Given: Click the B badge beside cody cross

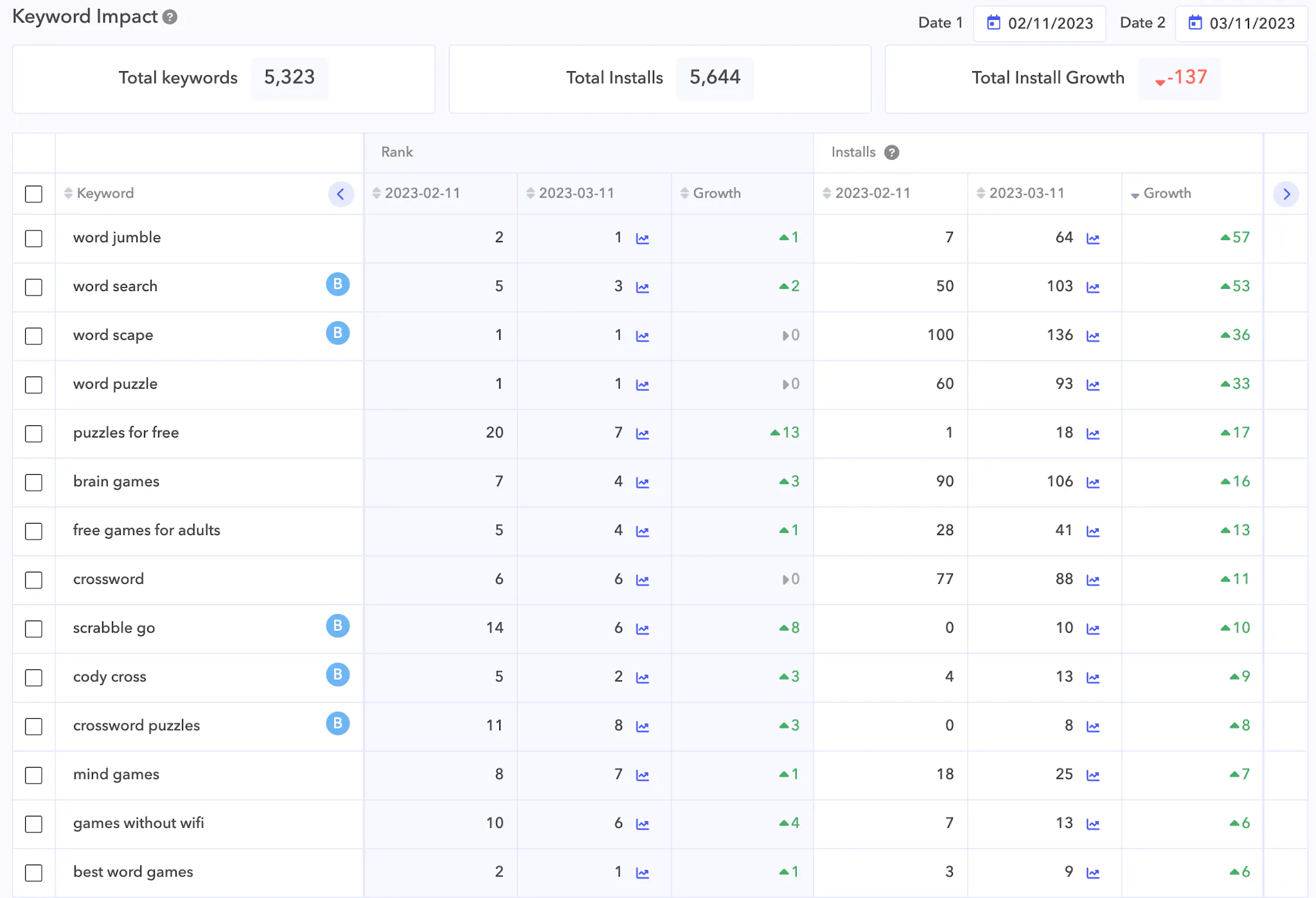Looking at the screenshot, I should tap(337, 675).
